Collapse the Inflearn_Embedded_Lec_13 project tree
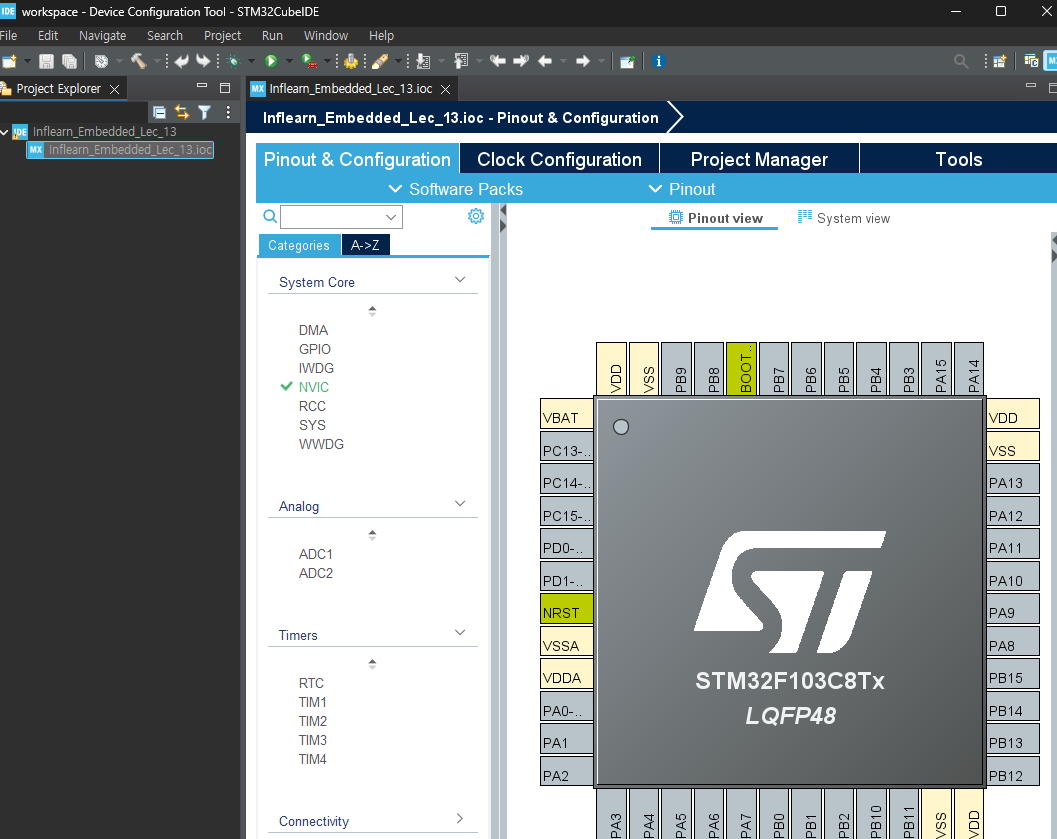This screenshot has width=1057, height=839. point(6,132)
